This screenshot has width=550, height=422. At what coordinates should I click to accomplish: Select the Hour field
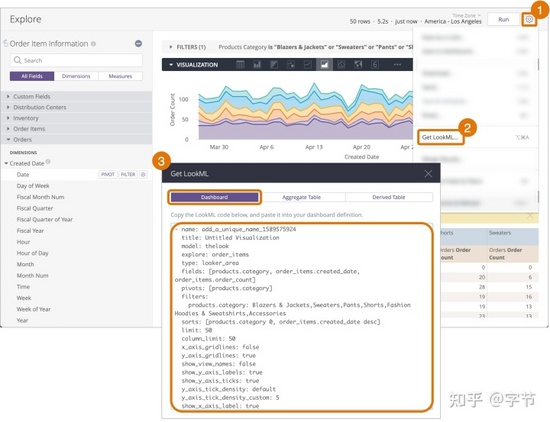[x=23, y=242]
